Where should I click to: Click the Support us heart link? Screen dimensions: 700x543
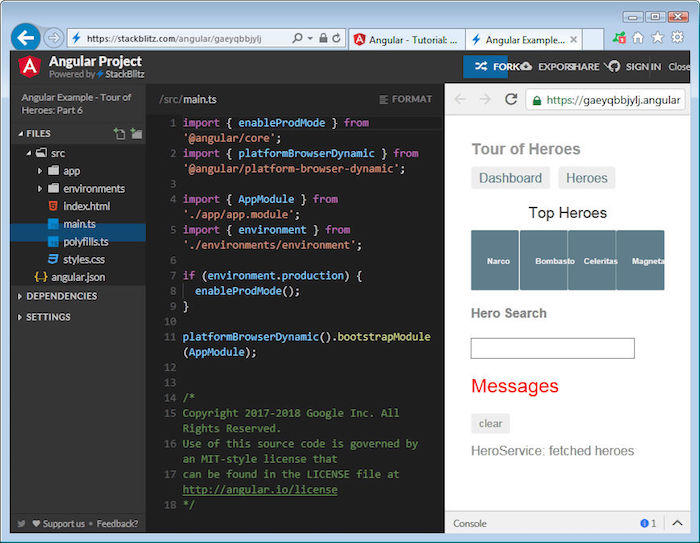(58, 523)
